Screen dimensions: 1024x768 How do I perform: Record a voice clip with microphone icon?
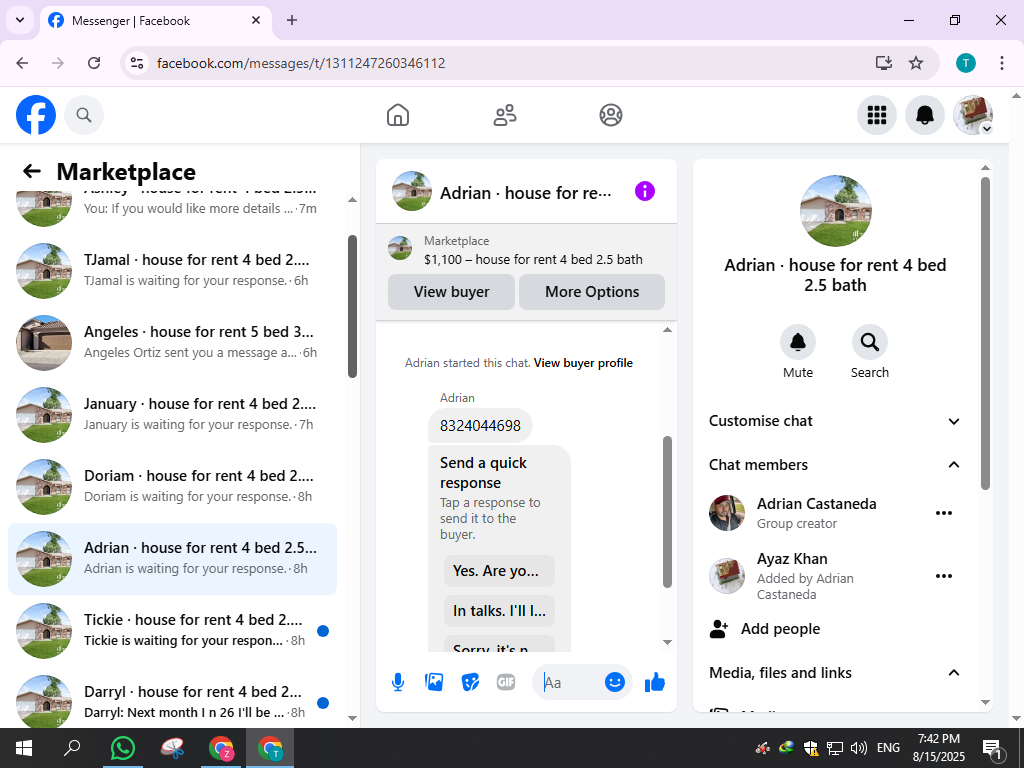(x=398, y=682)
